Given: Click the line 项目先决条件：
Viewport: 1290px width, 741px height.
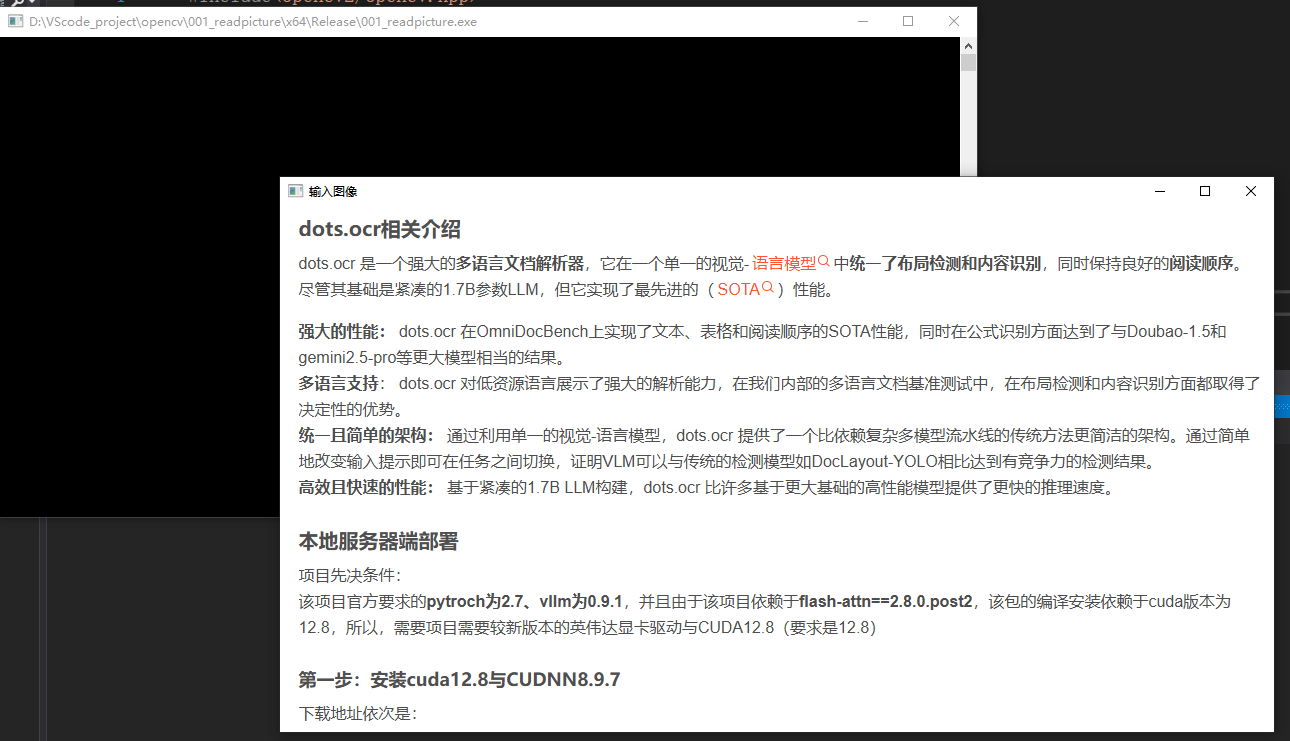Looking at the screenshot, I should point(349,576).
